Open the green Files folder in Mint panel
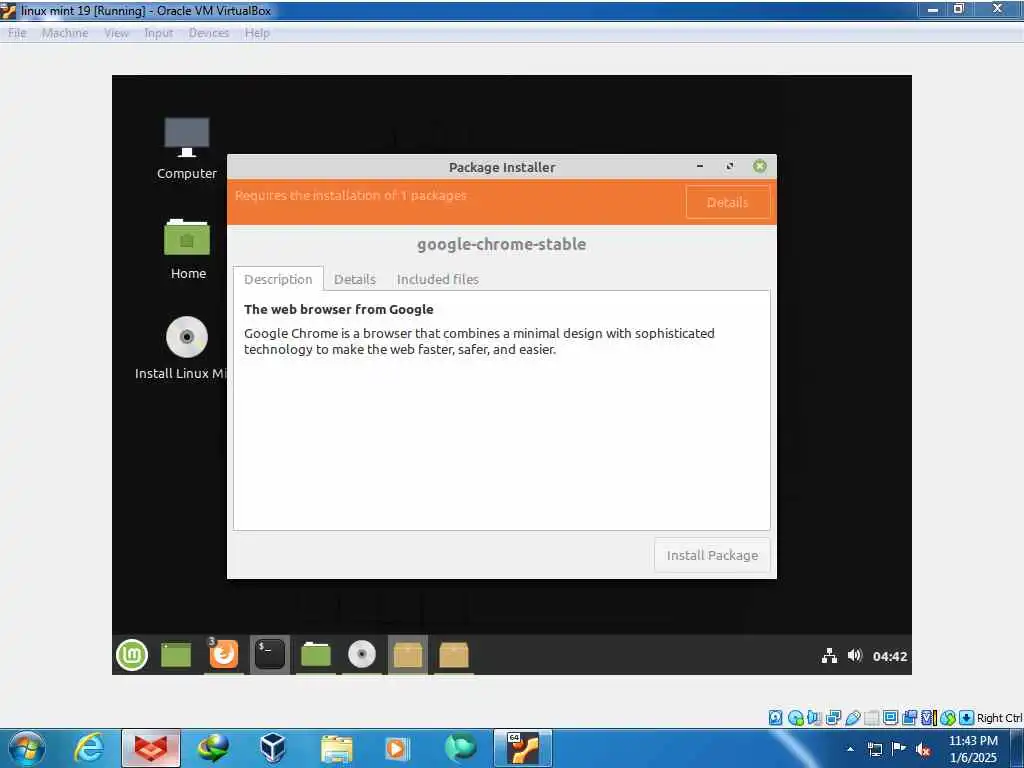 pos(316,654)
